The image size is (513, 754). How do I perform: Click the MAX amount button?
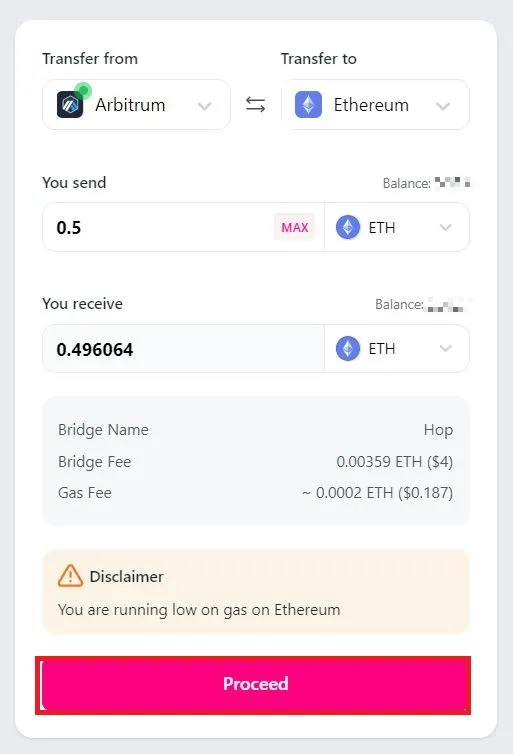(294, 227)
